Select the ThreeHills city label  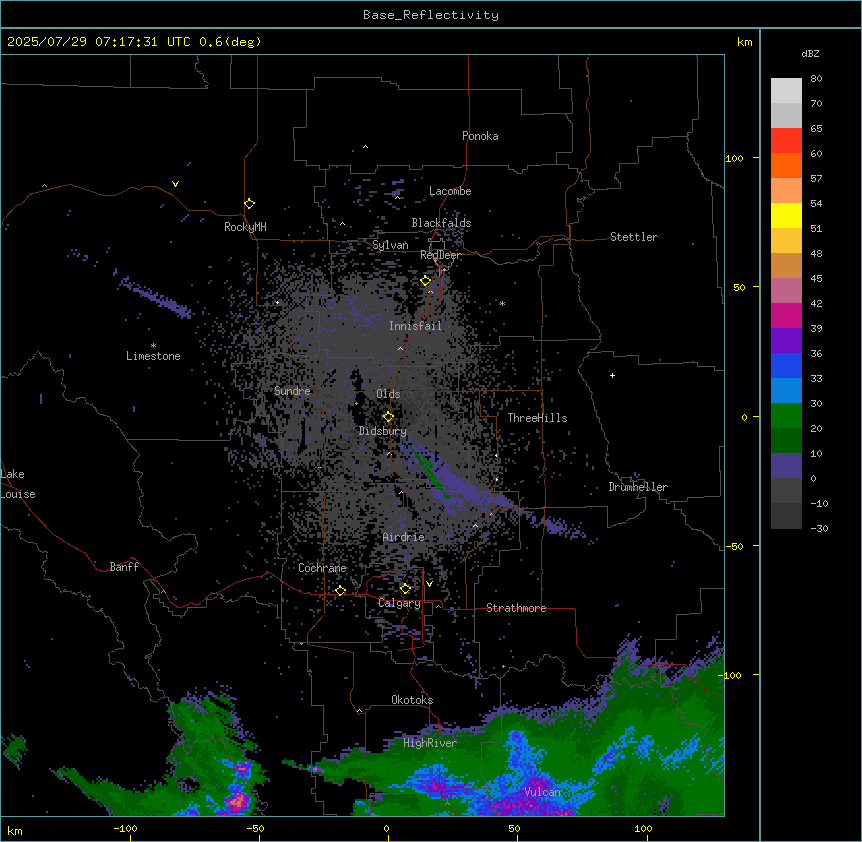point(537,418)
